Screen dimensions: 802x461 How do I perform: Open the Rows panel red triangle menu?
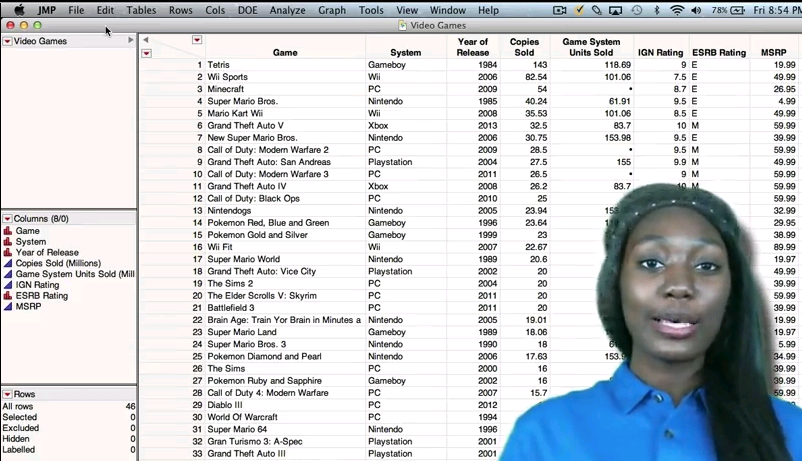[8, 394]
